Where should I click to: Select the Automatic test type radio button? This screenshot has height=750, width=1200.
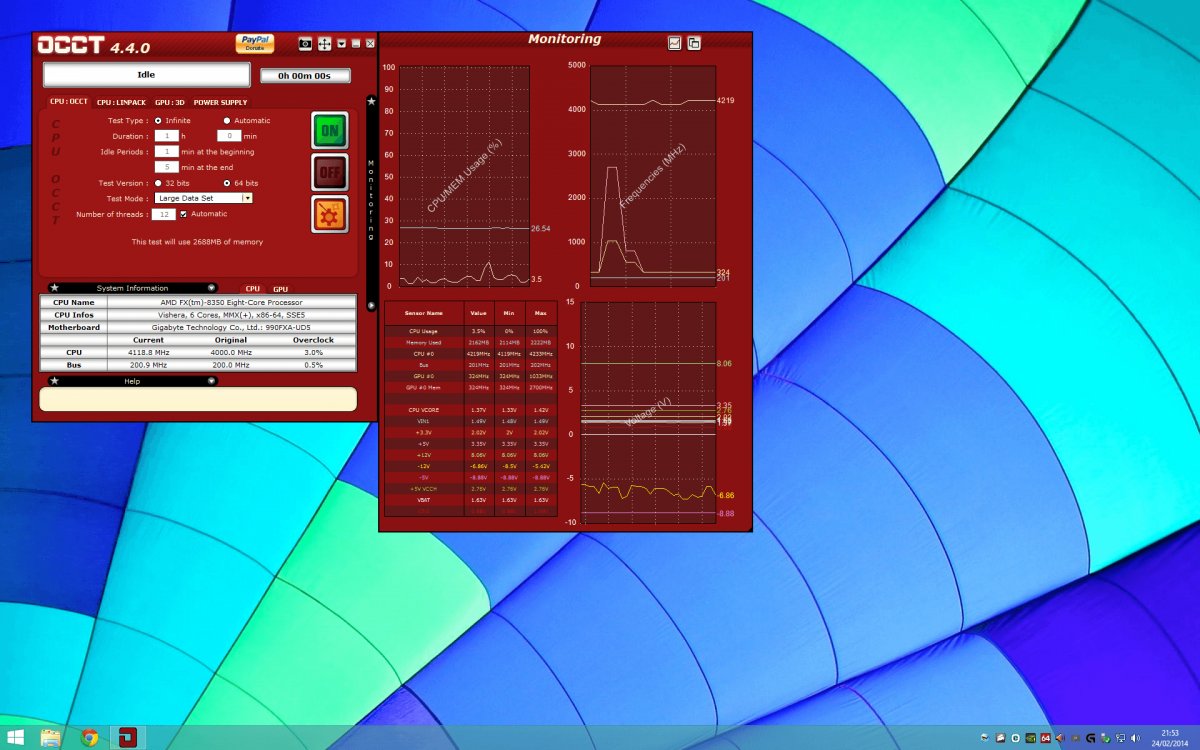pos(227,121)
